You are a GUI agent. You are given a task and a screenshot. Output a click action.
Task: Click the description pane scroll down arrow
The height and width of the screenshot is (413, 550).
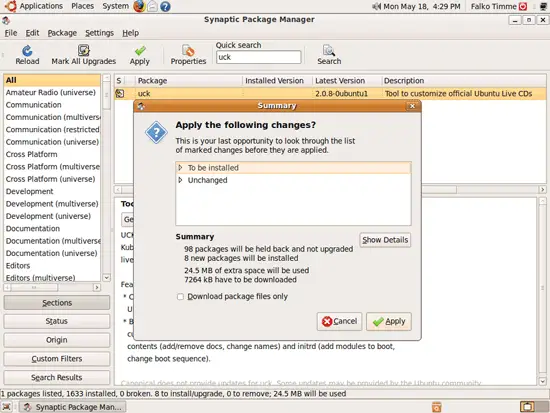[542, 381]
